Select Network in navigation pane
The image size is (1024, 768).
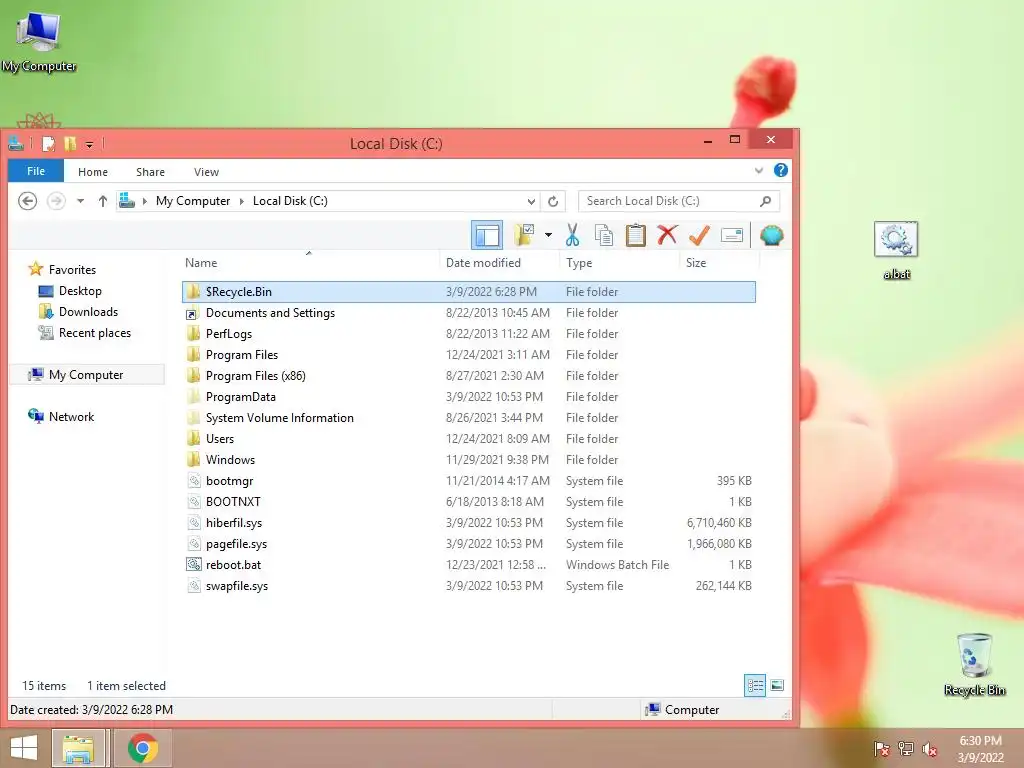coord(71,417)
